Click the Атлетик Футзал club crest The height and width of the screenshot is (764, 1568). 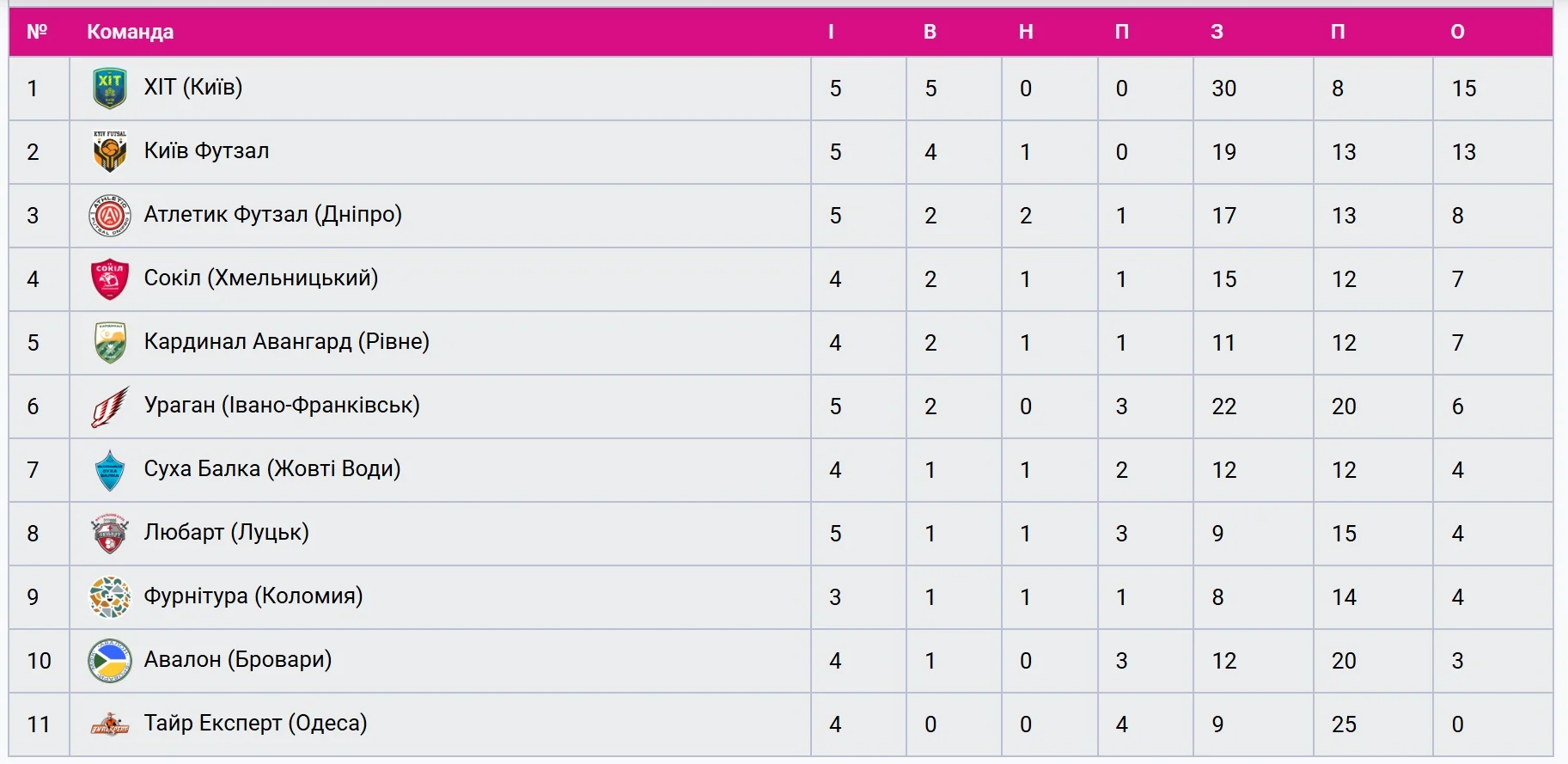click(x=110, y=216)
